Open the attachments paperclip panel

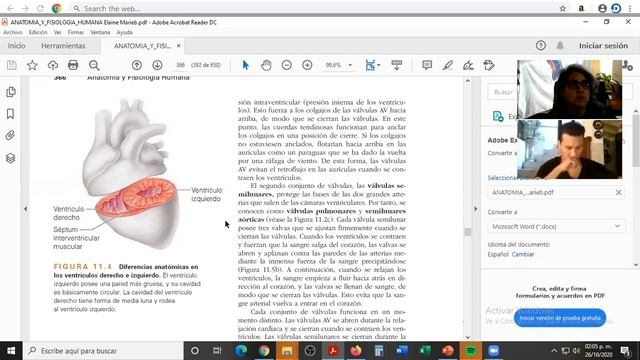coord(11,136)
